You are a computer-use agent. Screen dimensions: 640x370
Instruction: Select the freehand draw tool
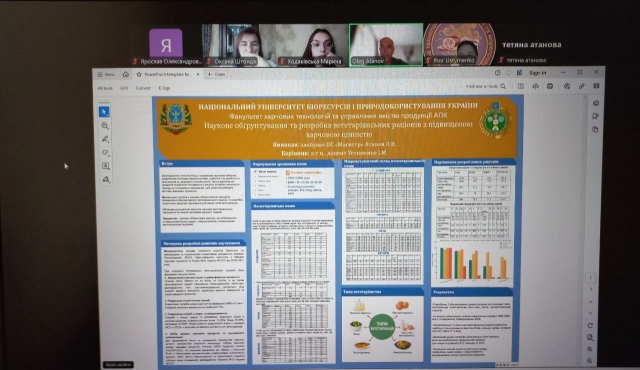click(x=105, y=153)
